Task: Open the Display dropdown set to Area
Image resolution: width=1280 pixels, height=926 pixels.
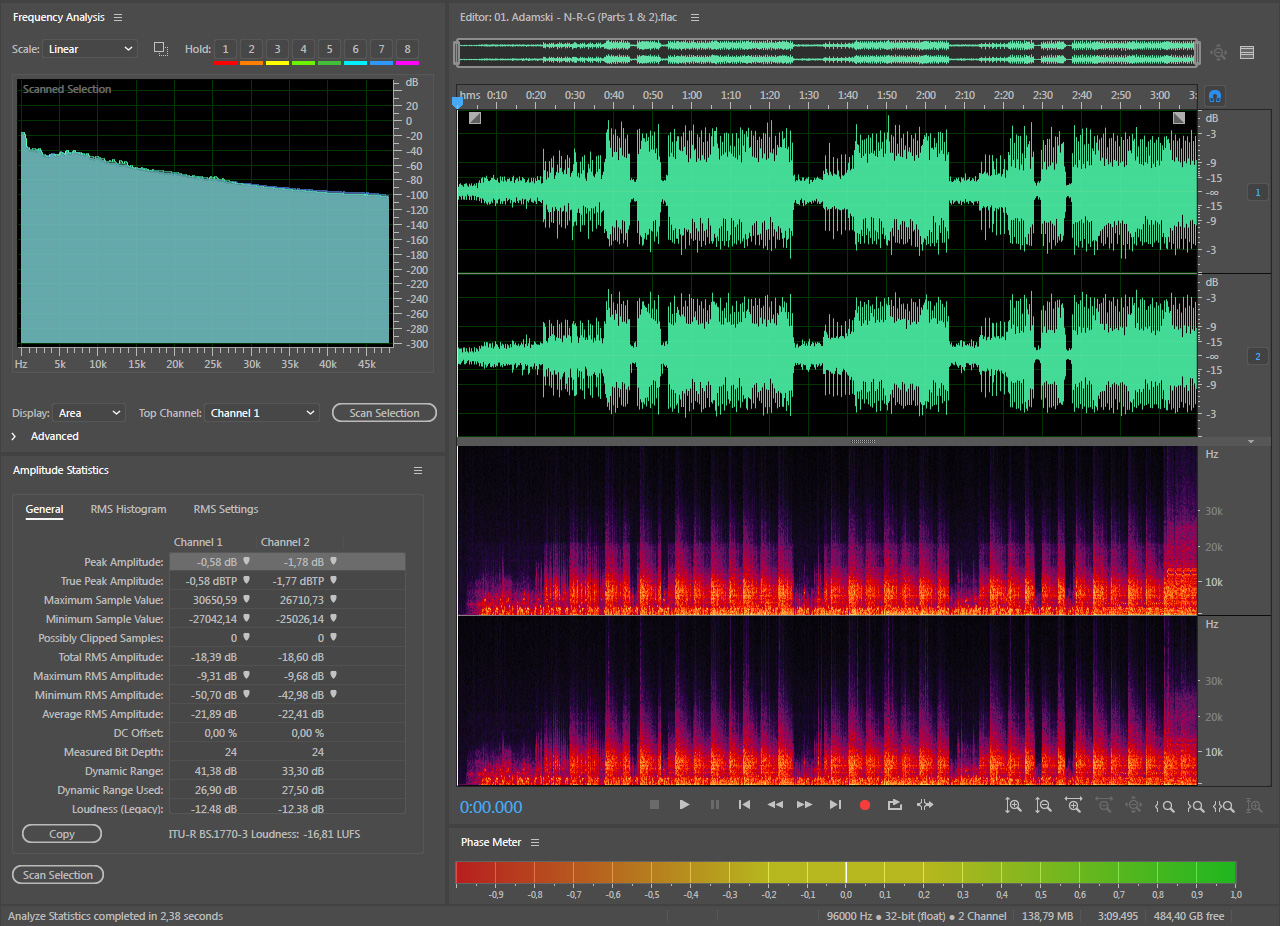Action: 89,413
